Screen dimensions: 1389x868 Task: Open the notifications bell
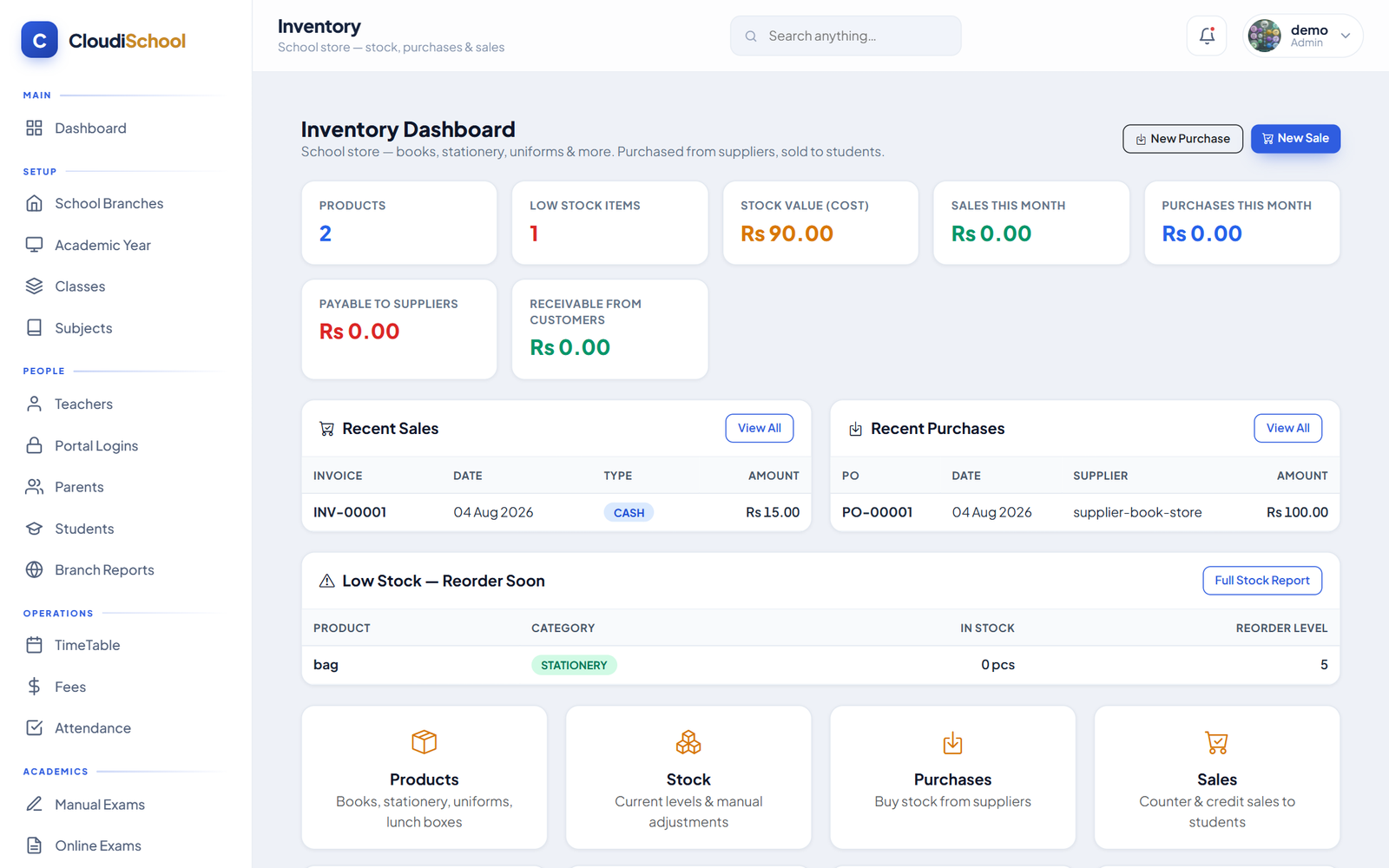[x=1207, y=36]
